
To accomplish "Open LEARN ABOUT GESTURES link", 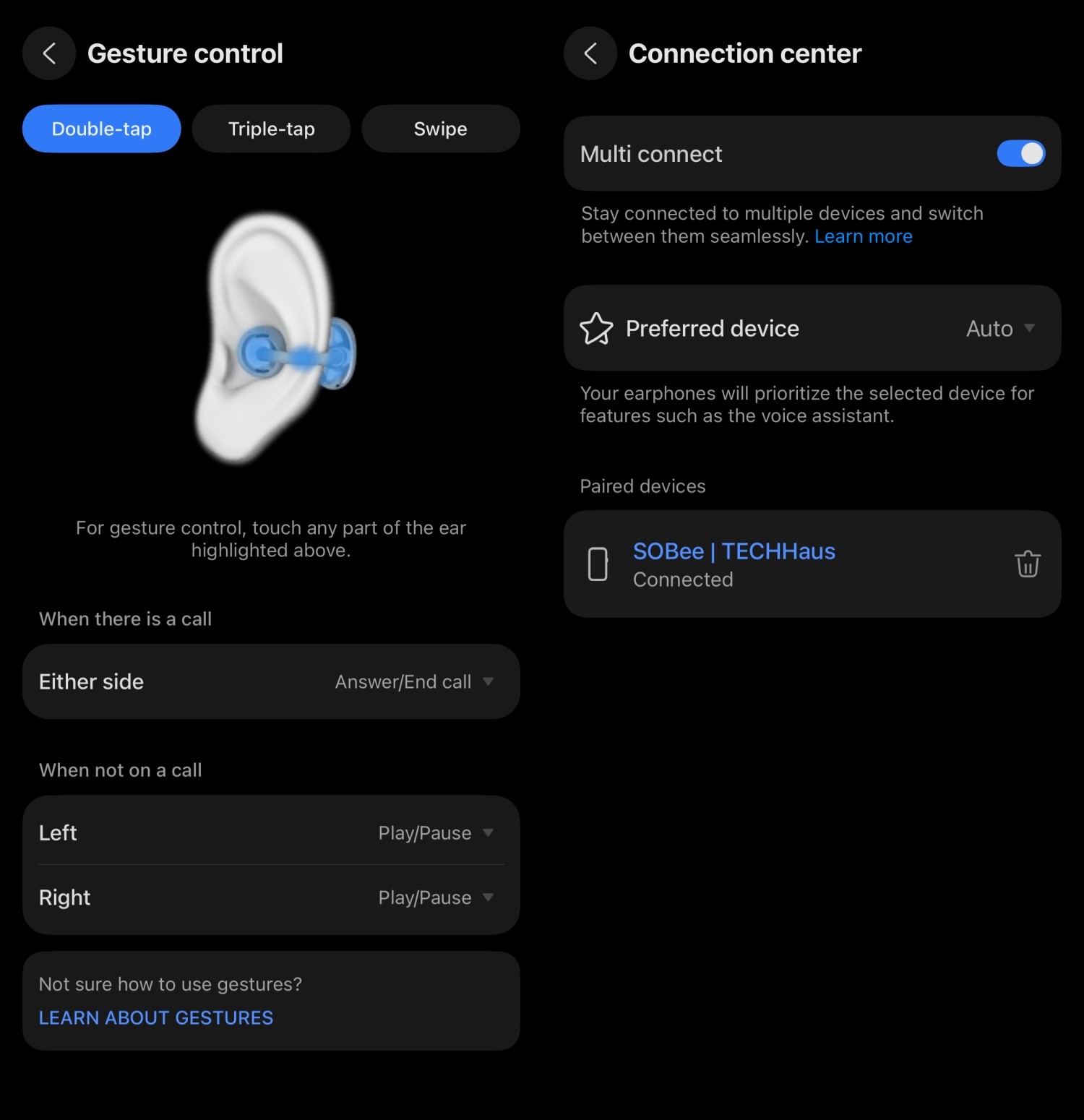I will point(156,1017).
